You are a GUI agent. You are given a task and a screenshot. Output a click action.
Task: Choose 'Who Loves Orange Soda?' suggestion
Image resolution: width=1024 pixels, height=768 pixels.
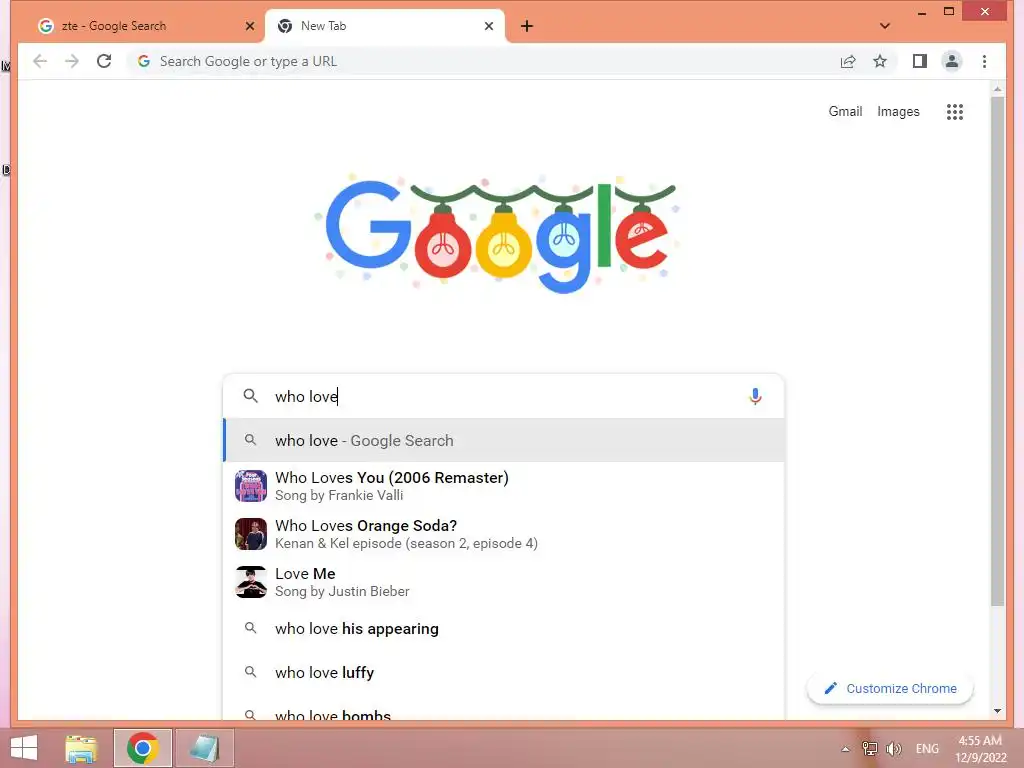coord(504,534)
